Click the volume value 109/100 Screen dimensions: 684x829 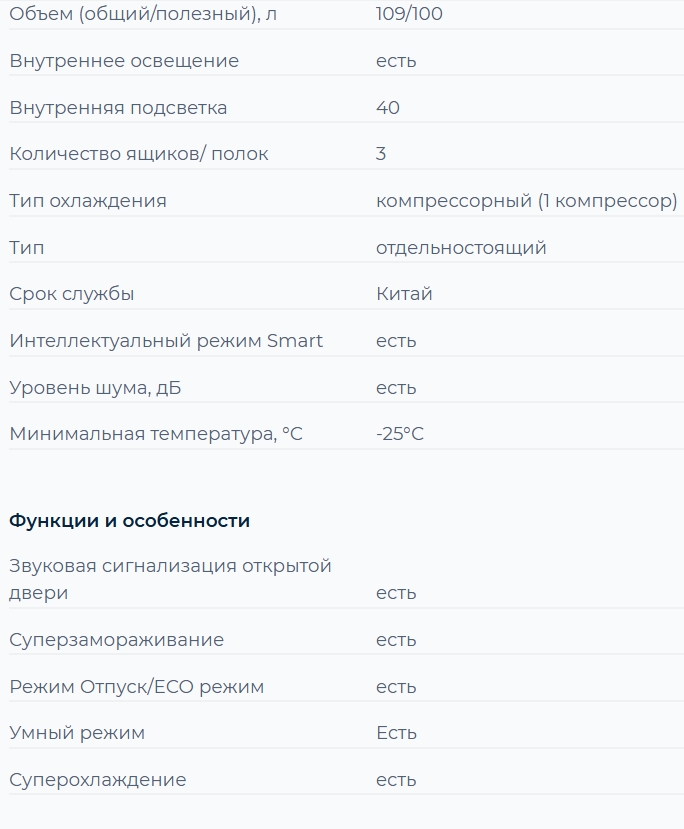pyautogui.click(x=409, y=14)
